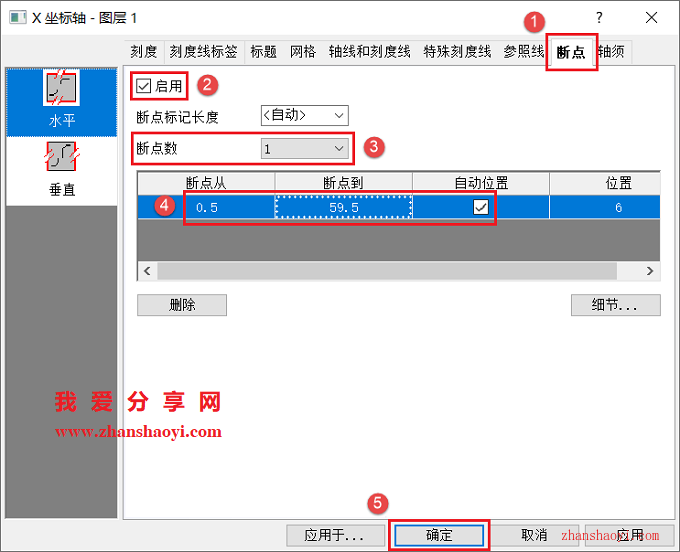This screenshot has height=552, width=680.
Task: Click the 断点到 column header
Action: click(x=343, y=183)
